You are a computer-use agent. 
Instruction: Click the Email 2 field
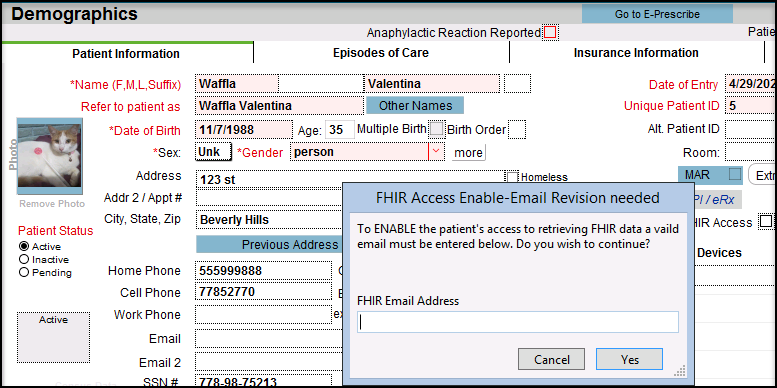[269, 362]
